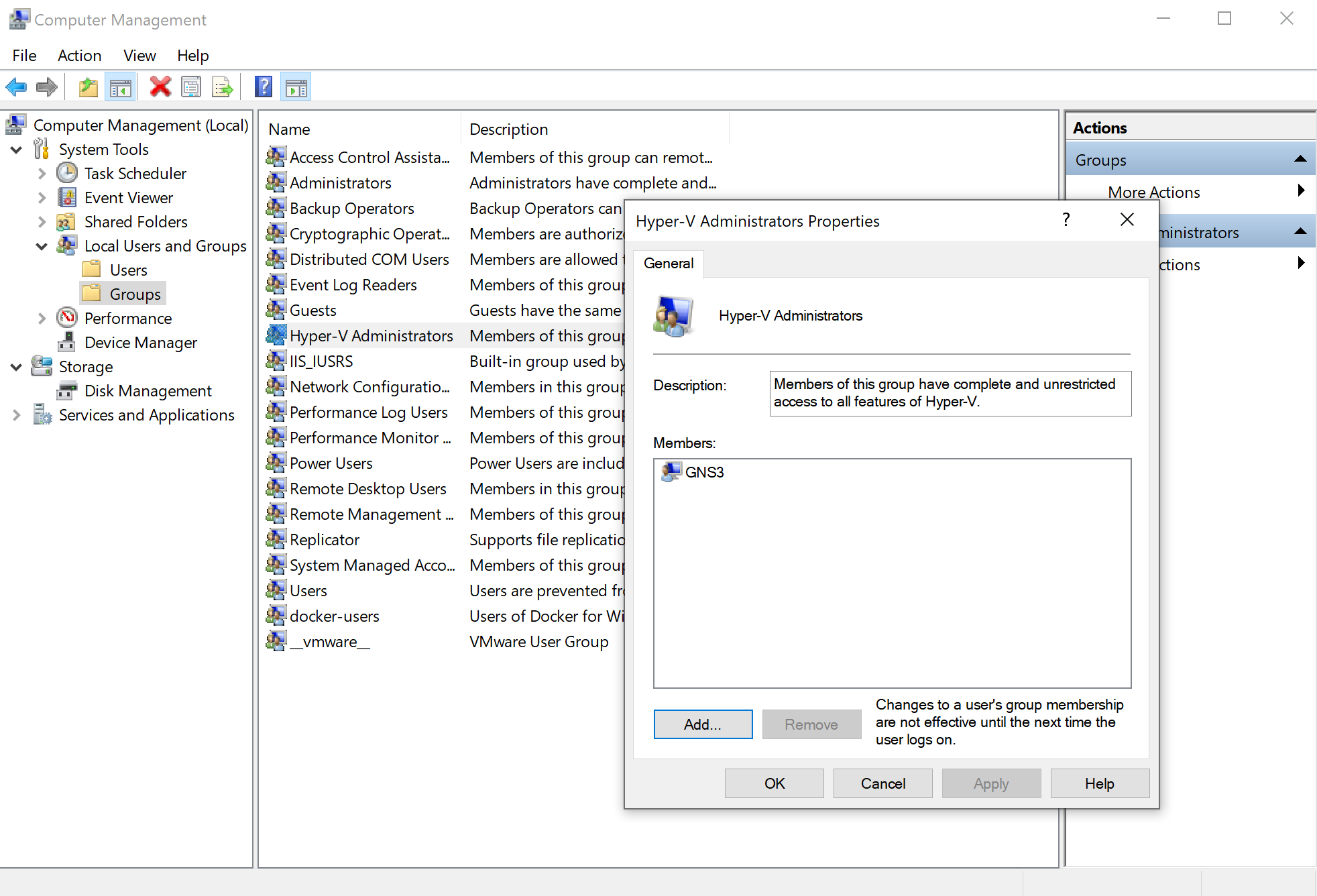Click the Up one level toolbar icon

click(88, 87)
